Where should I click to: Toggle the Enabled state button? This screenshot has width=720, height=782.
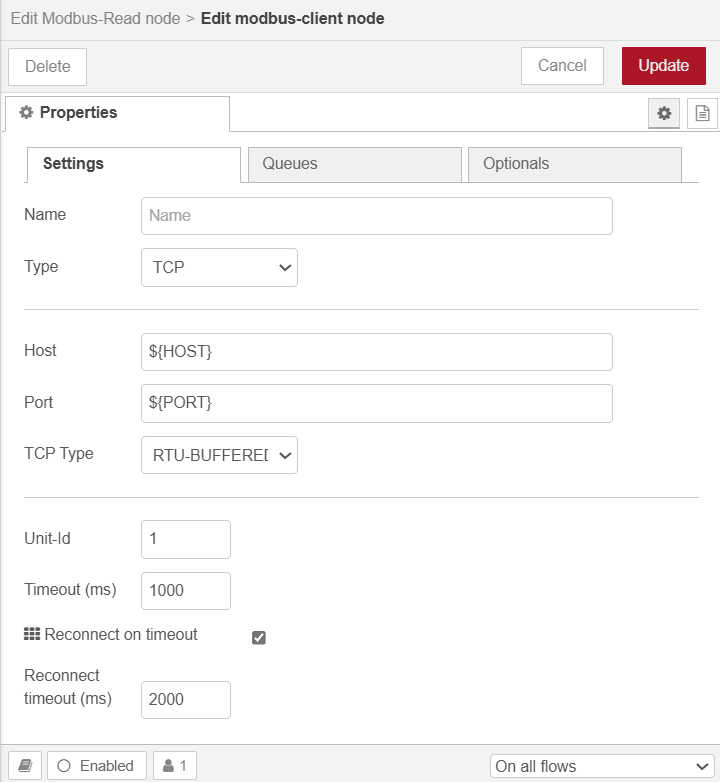click(97, 765)
